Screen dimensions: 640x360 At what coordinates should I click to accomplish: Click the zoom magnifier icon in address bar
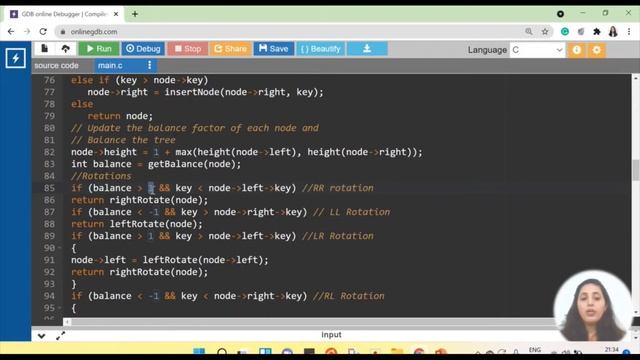[529, 31]
